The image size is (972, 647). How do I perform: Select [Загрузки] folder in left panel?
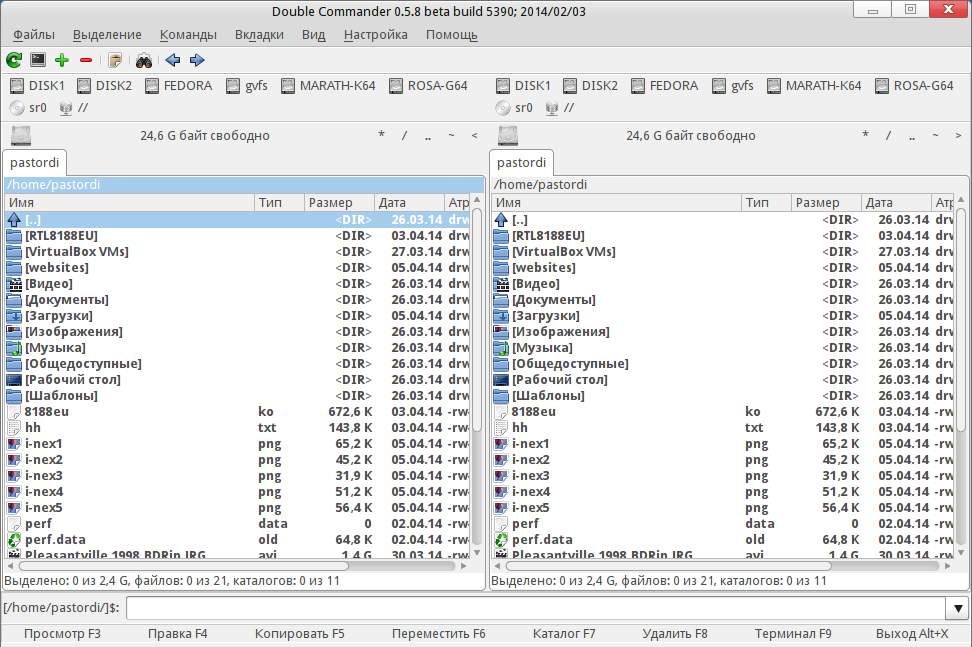[237, 315]
